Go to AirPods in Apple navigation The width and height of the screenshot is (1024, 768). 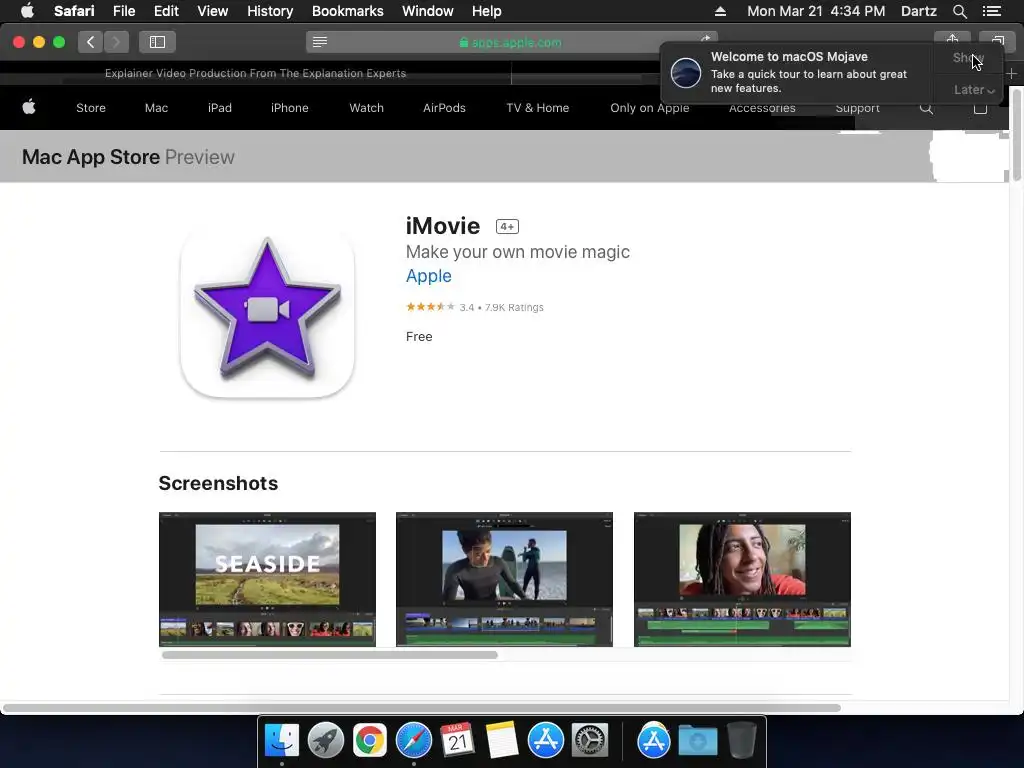pos(444,108)
